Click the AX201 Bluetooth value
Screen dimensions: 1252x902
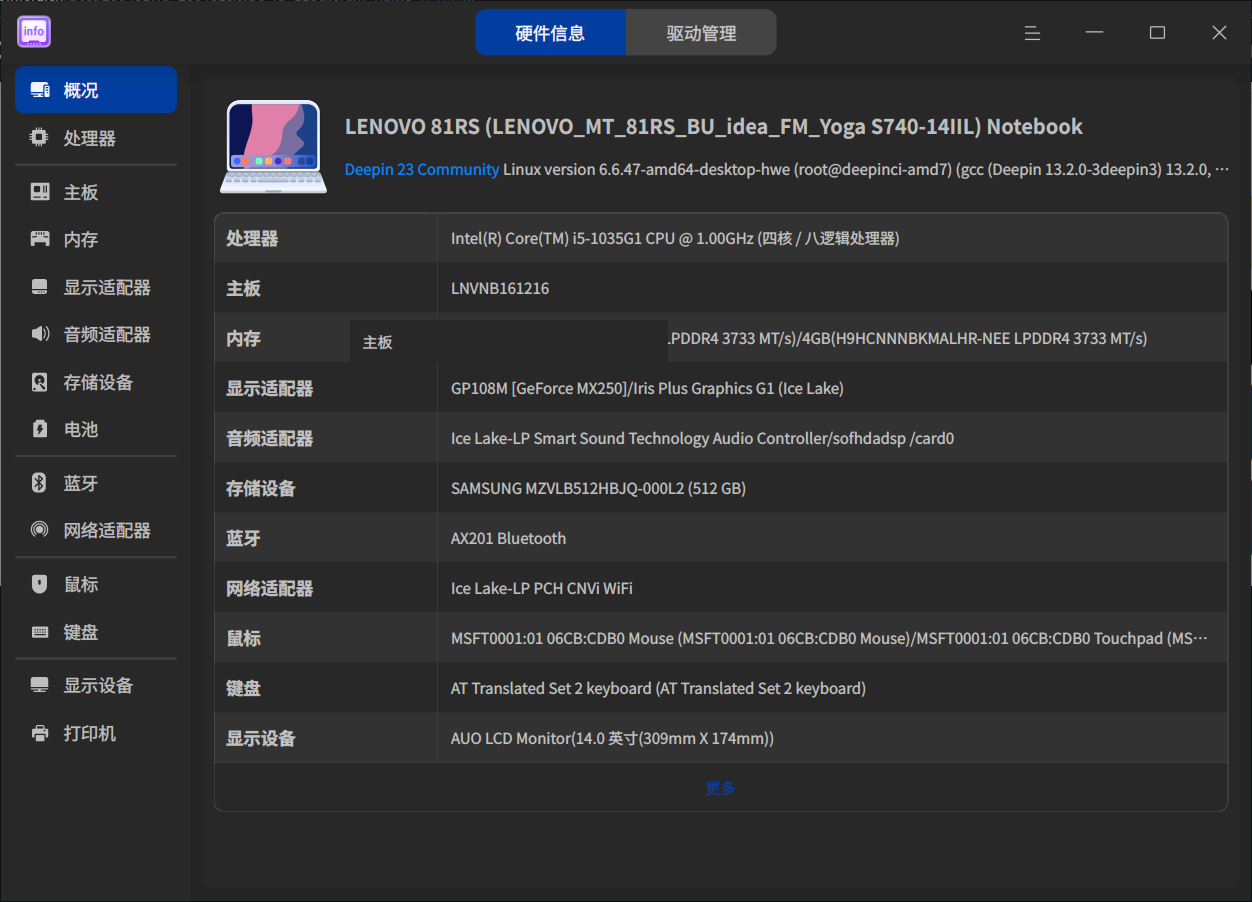[508, 538]
